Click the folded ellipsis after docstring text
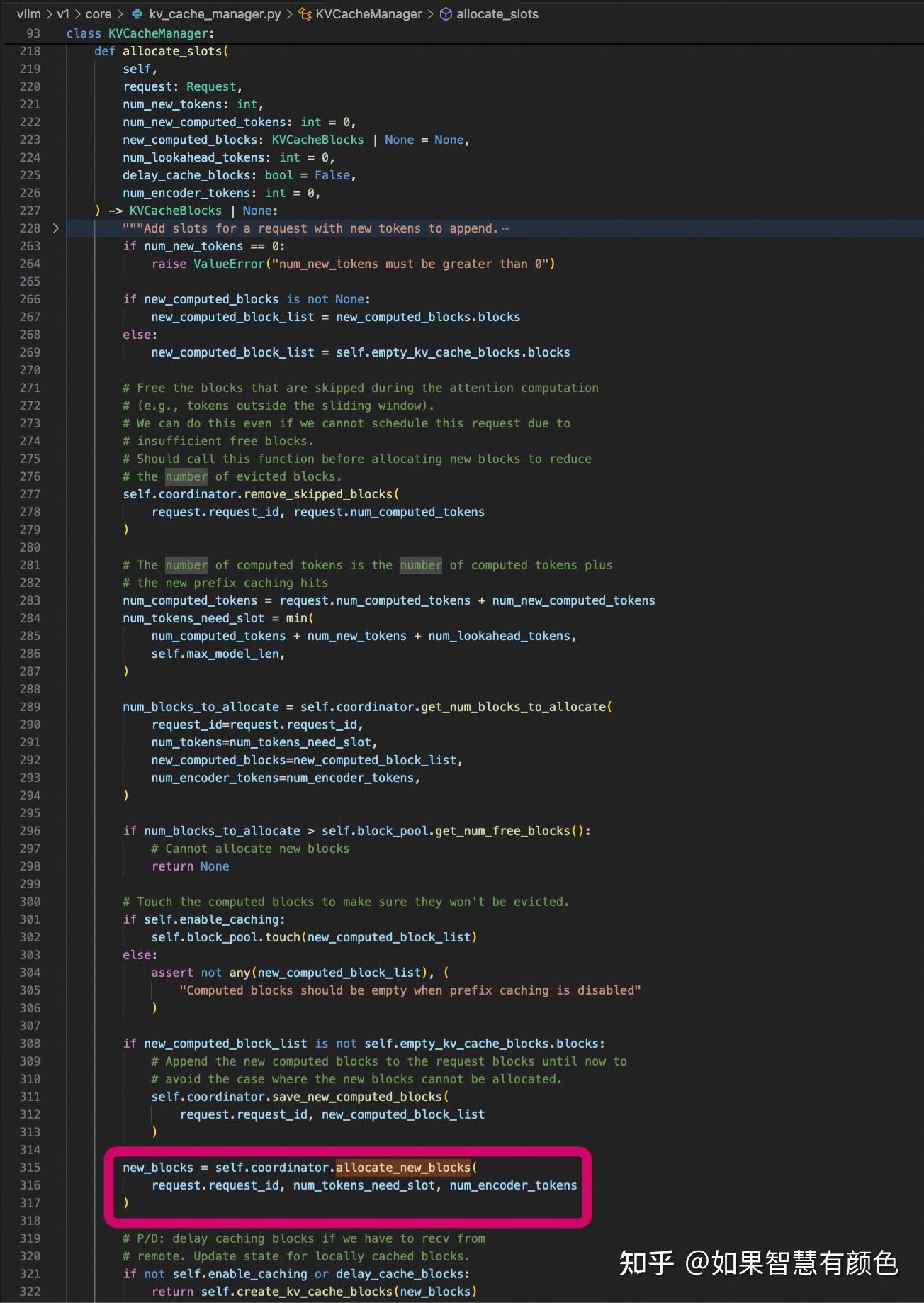The image size is (924, 1303). 505,228
